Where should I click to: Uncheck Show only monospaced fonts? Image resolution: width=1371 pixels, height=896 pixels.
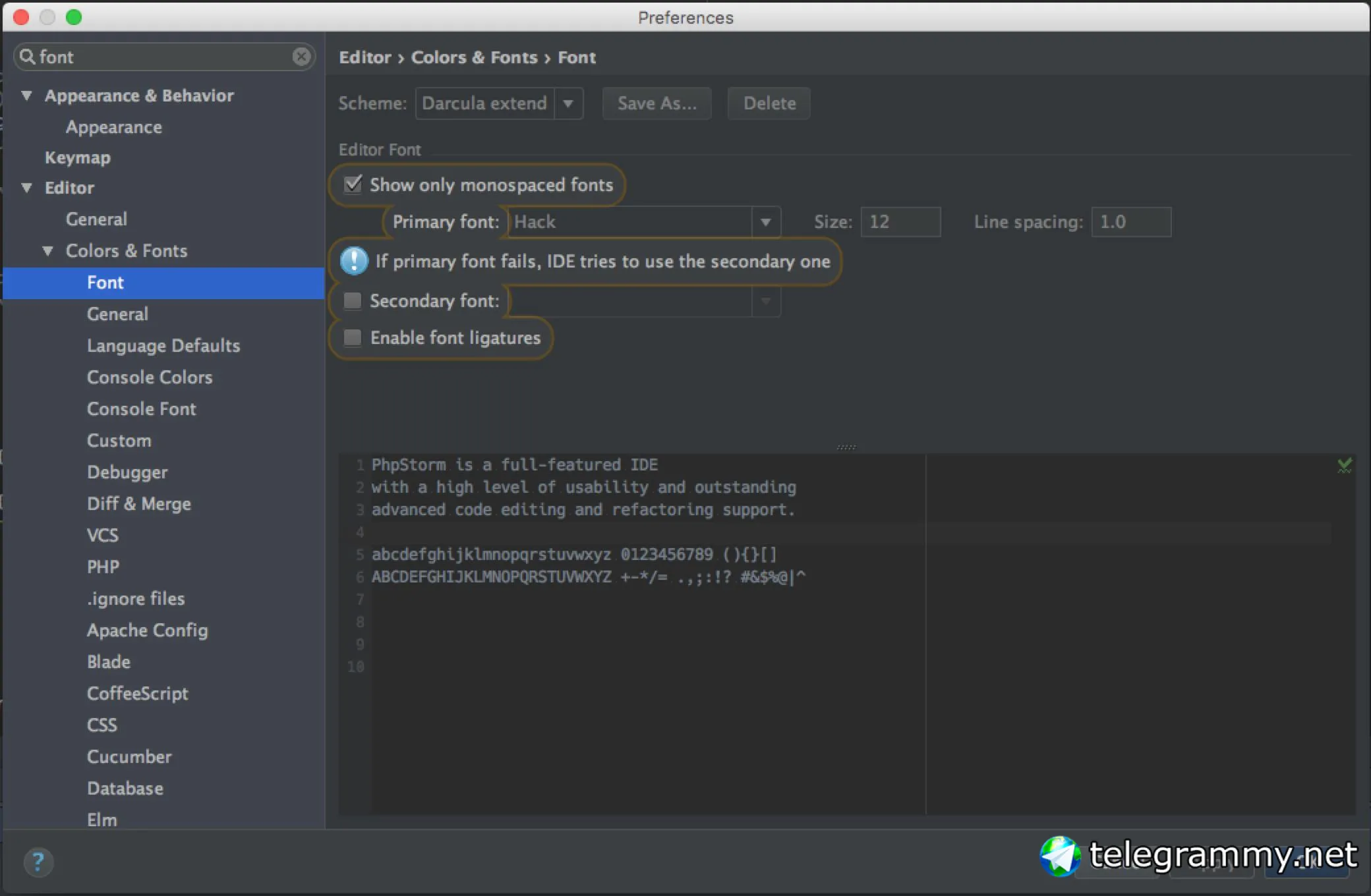(353, 184)
